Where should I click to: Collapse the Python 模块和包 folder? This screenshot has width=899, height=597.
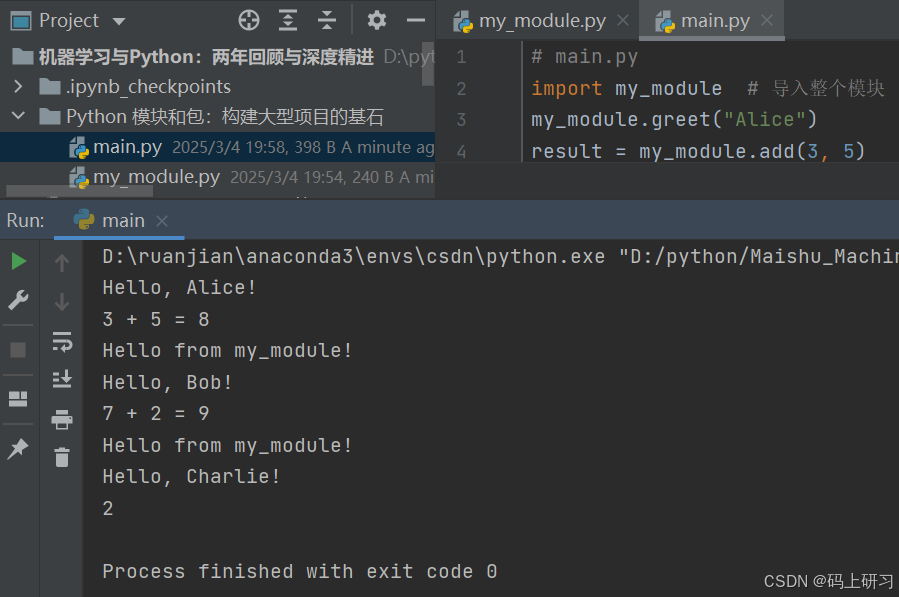coord(21,114)
